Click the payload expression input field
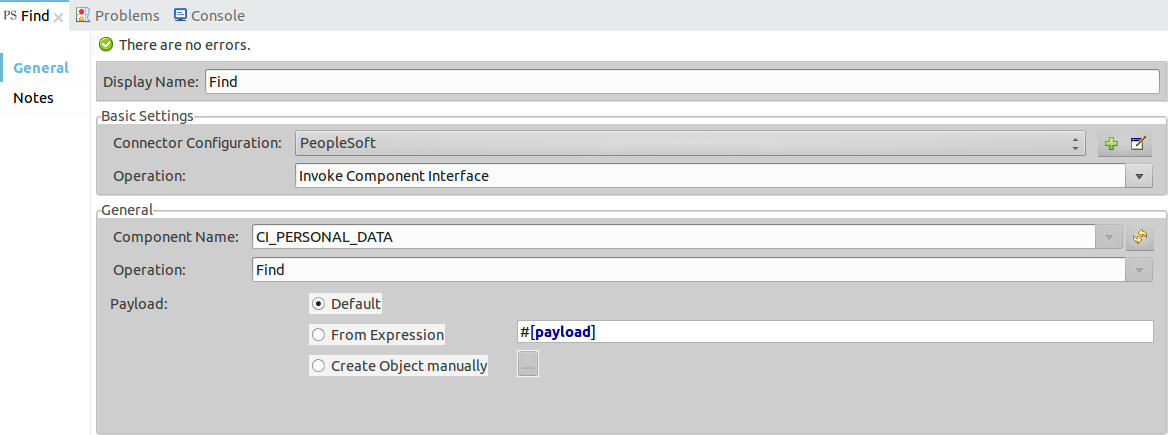Screen dimensions: 1168x435 click(834, 332)
